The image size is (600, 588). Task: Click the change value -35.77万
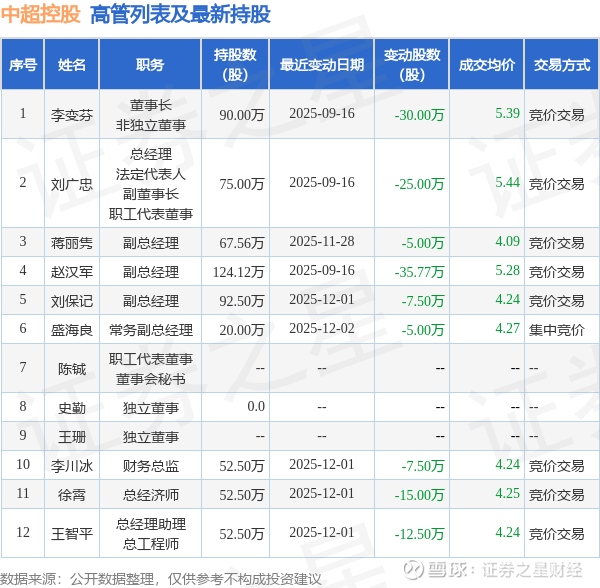(419, 272)
